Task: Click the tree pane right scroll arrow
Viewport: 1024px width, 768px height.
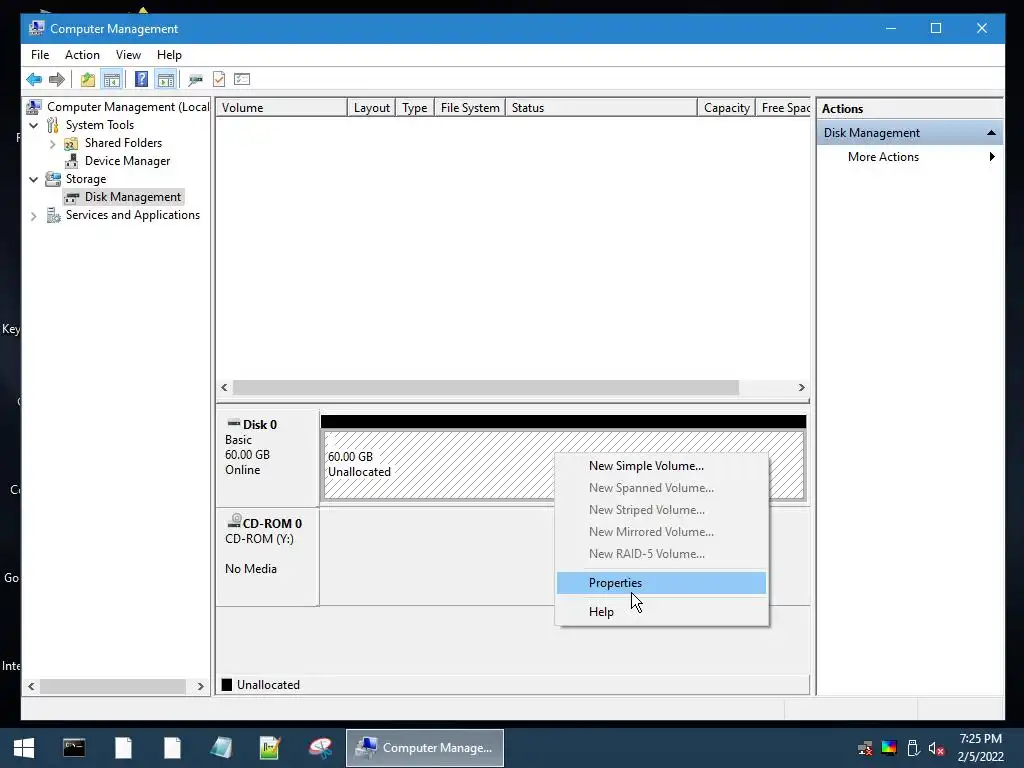Action: click(200, 686)
